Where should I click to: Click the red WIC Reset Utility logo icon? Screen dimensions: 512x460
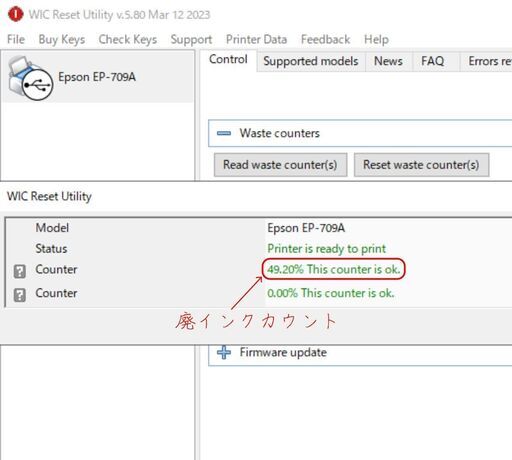(x=15, y=14)
